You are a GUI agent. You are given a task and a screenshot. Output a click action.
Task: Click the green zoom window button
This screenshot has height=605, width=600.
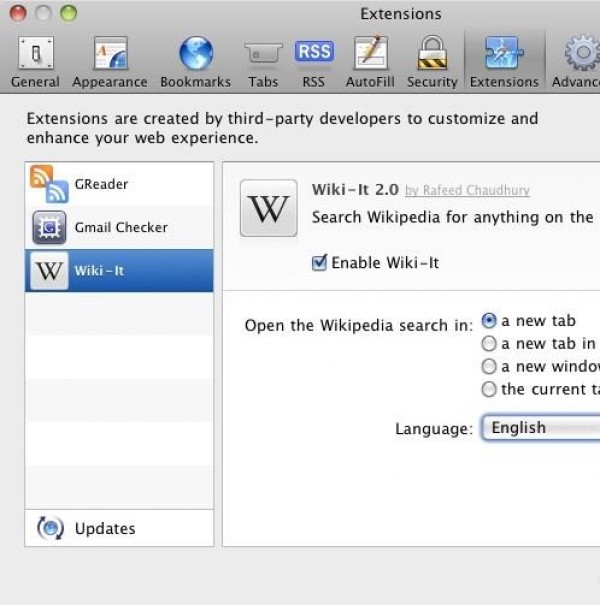coord(68,13)
